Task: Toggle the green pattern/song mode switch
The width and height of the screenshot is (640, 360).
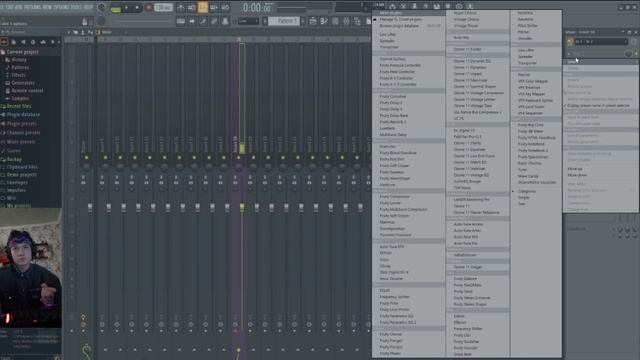Action: (x=116, y=8)
